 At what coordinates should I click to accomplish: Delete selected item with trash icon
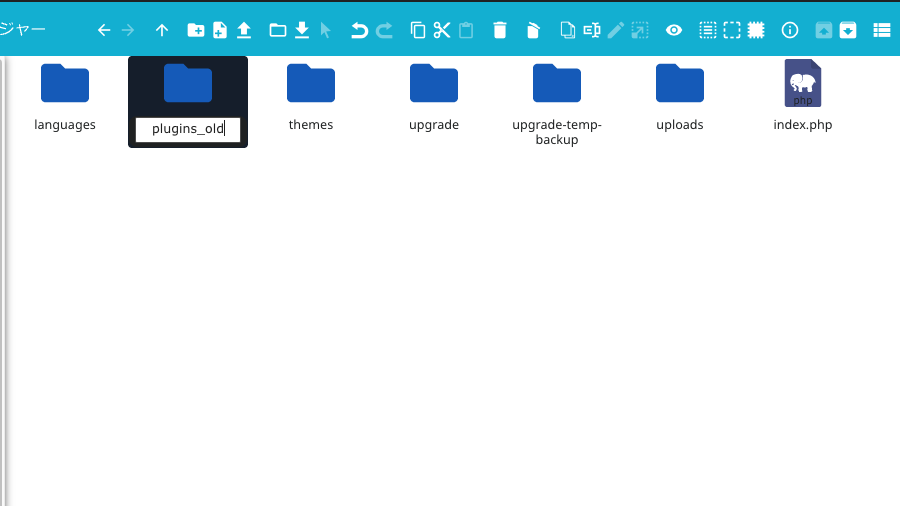coord(500,30)
